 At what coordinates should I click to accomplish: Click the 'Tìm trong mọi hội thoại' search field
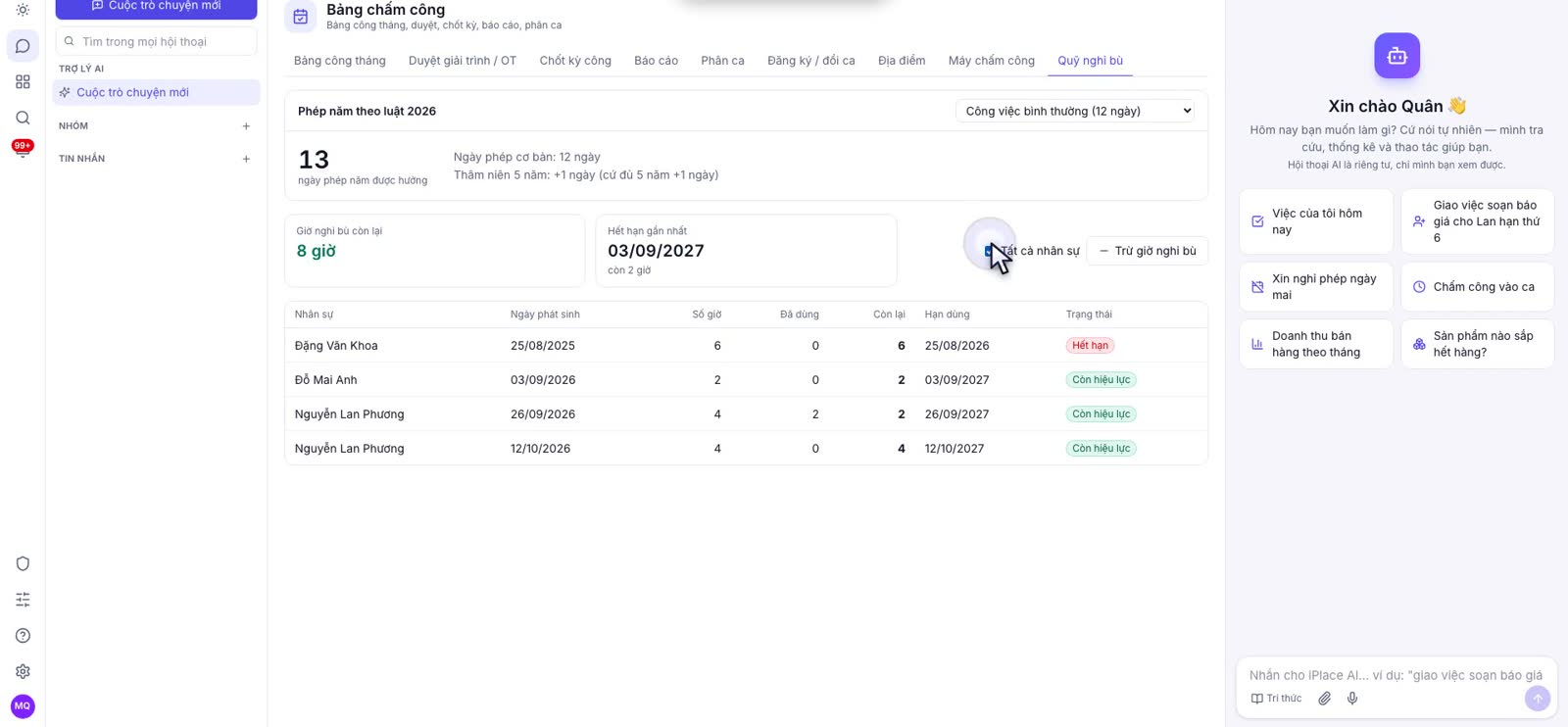coord(157,42)
